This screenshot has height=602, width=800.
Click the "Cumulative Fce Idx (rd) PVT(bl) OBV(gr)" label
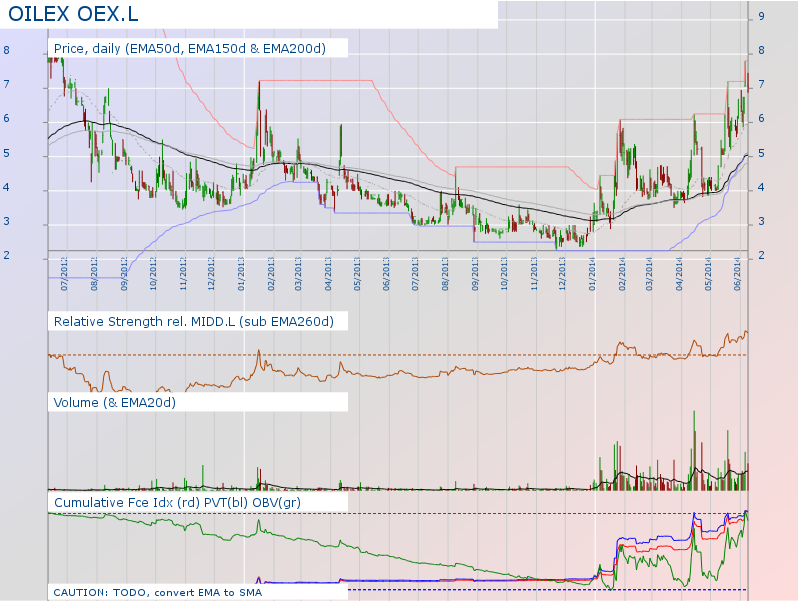178,503
